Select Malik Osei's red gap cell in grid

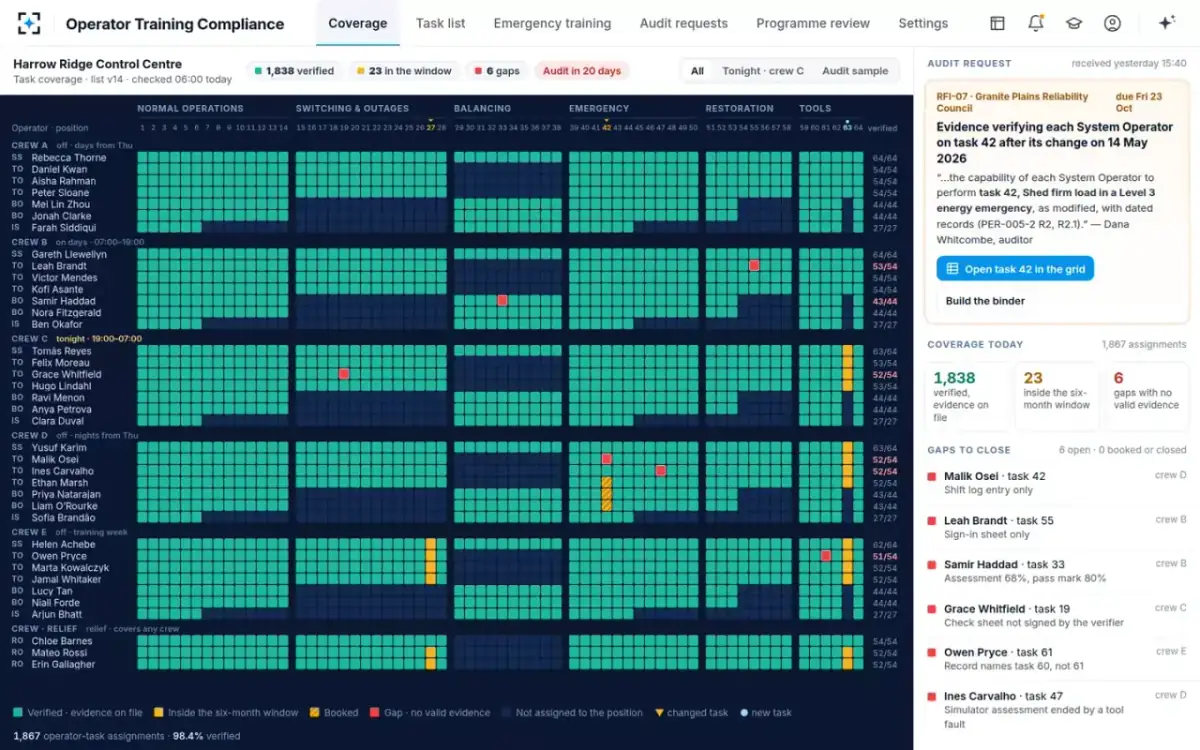click(606, 459)
